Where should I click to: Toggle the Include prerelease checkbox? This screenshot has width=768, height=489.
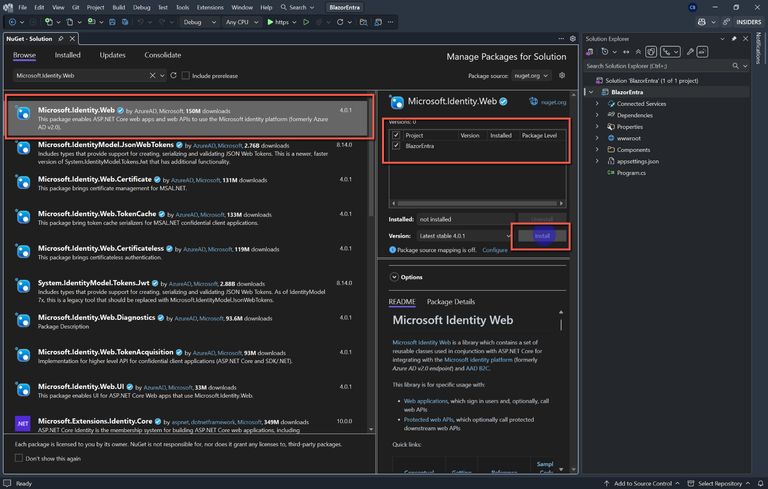[186, 75]
